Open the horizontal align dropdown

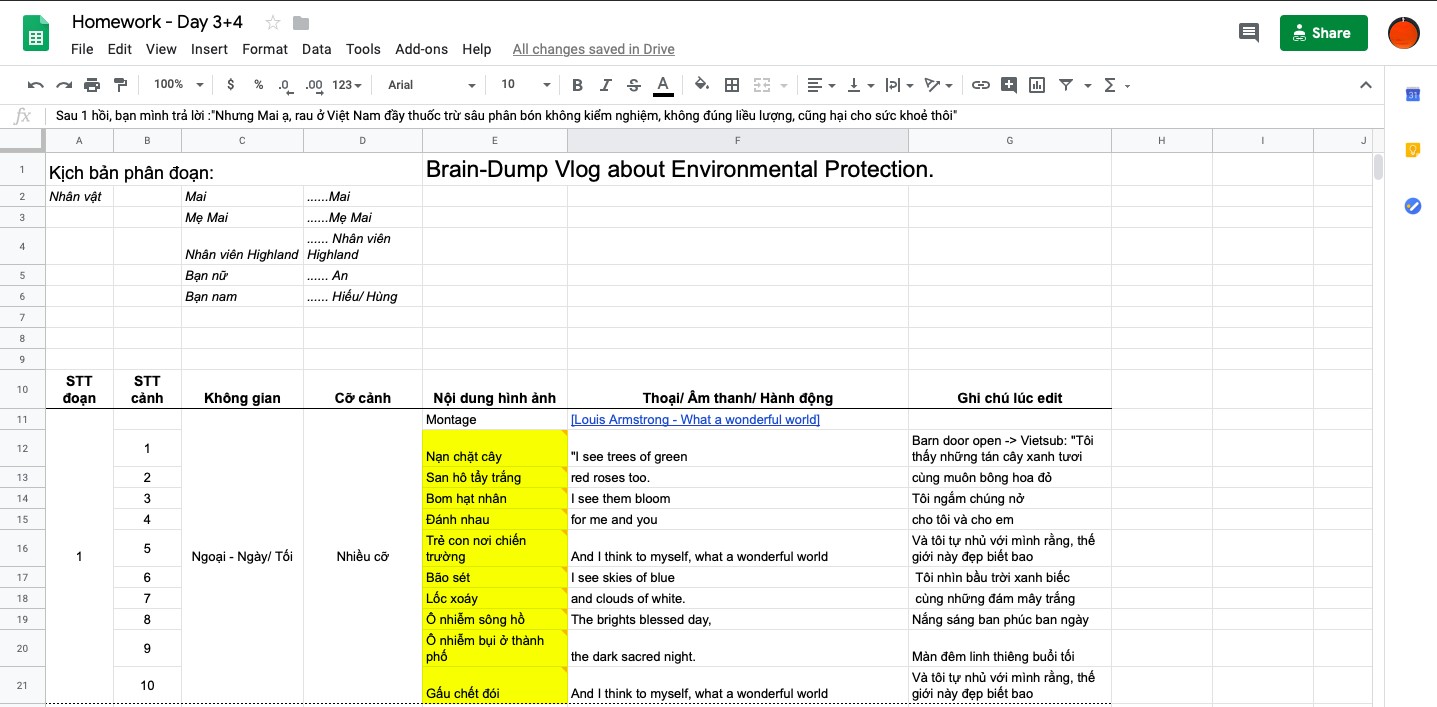click(x=821, y=85)
